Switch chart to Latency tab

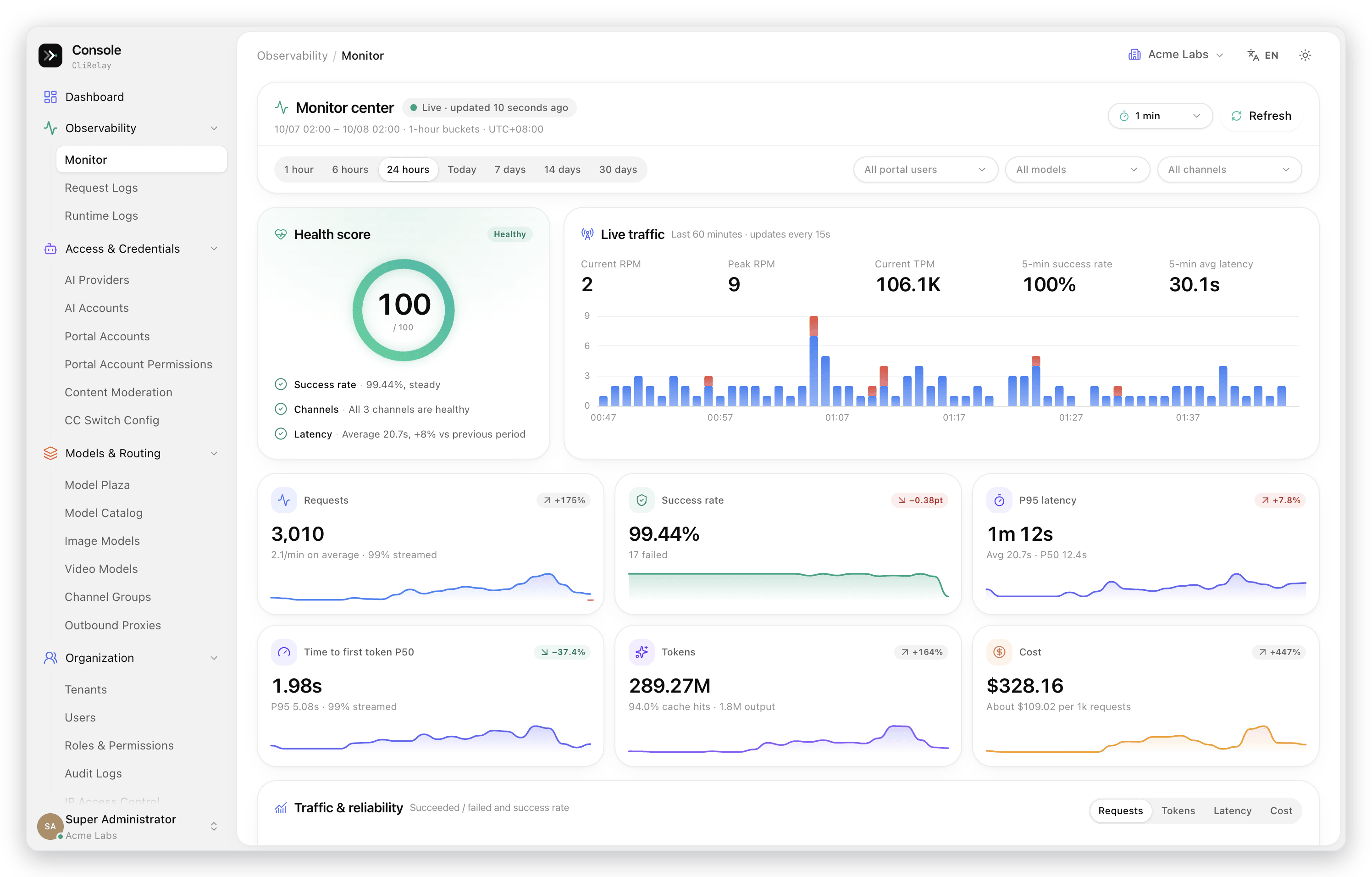[x=1232, y=810]
